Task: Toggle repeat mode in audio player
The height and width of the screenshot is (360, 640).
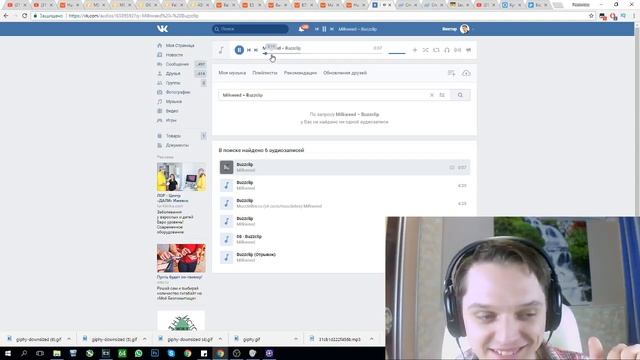Action: 436,50
